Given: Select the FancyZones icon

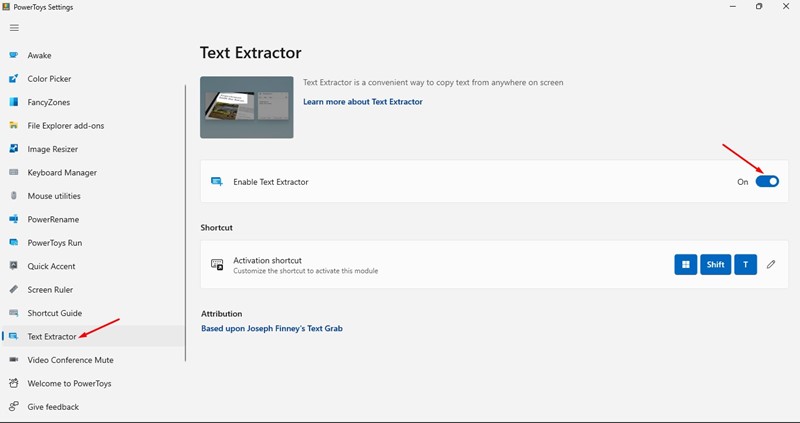Looking at the screenshot, I should point(14,102).
